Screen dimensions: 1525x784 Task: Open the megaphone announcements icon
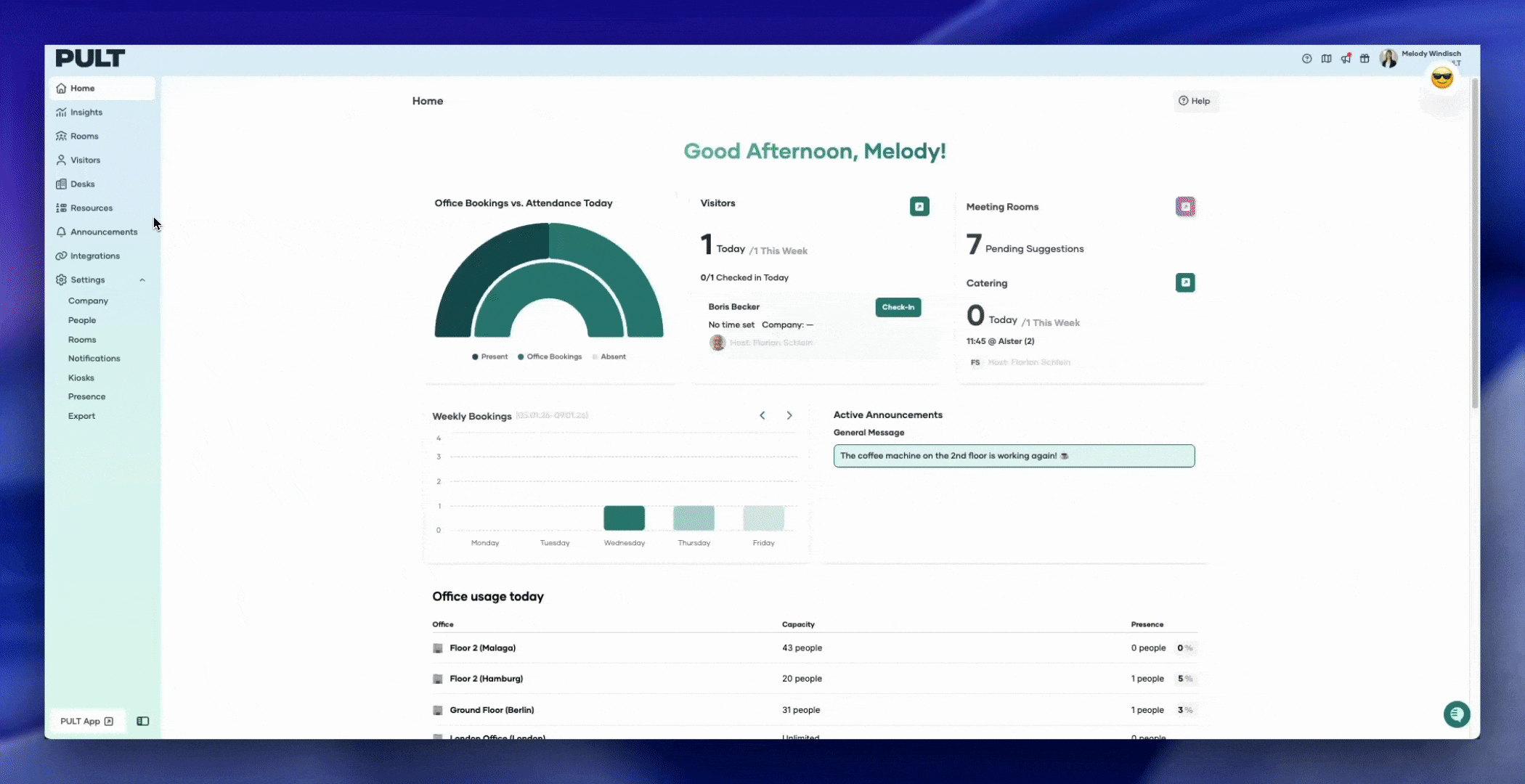(x=1346, y=59)
